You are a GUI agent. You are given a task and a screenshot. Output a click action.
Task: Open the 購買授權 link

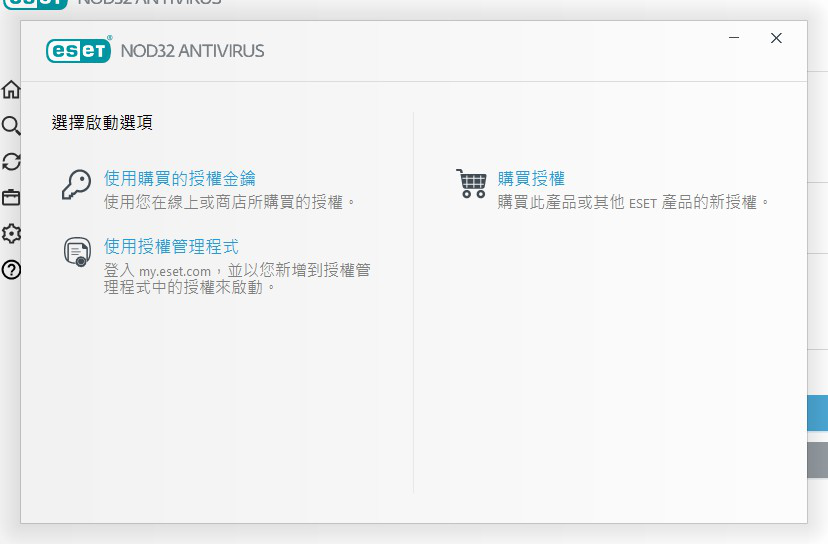[x=531, y=178]
